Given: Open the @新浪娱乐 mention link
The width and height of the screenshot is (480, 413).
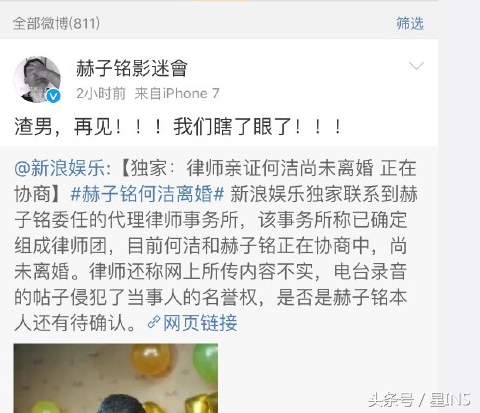Looking at the screenshot, I should (x=62, y=168).
